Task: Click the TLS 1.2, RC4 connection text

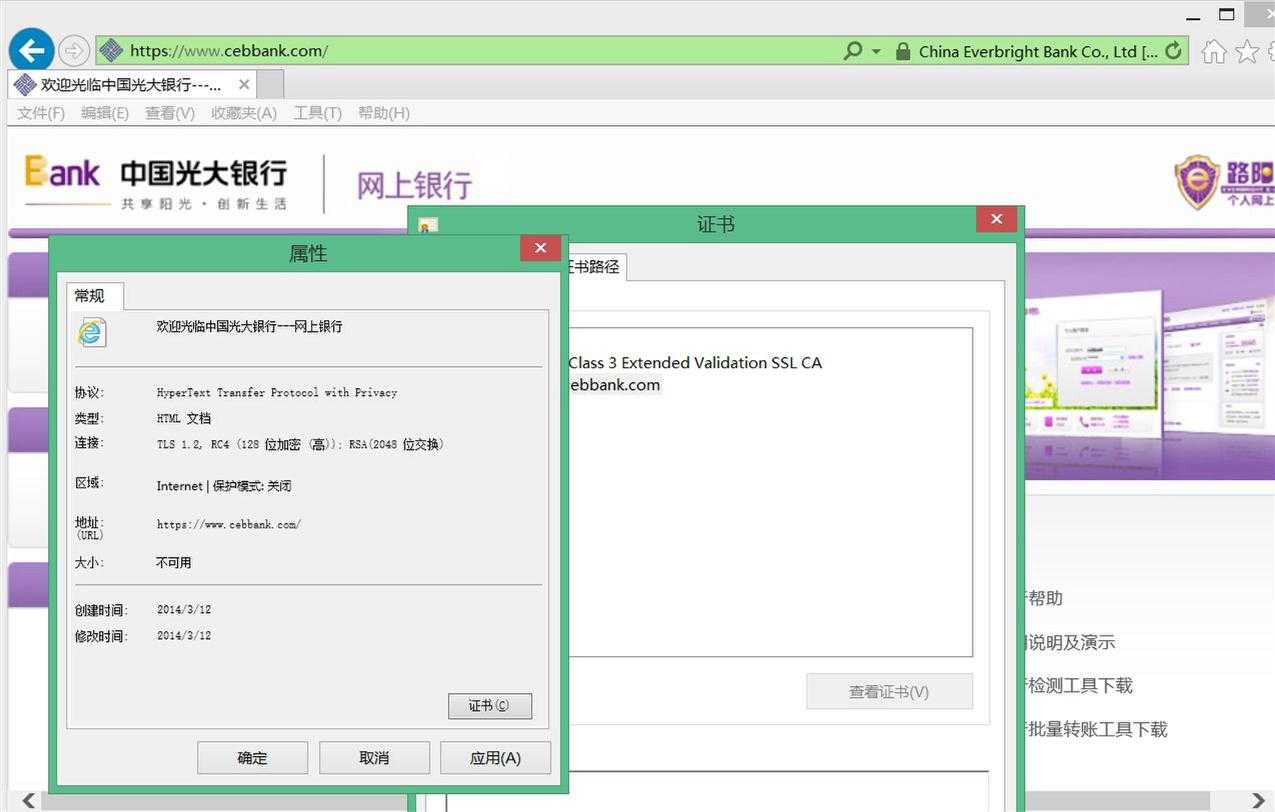Action: point(300,444)
